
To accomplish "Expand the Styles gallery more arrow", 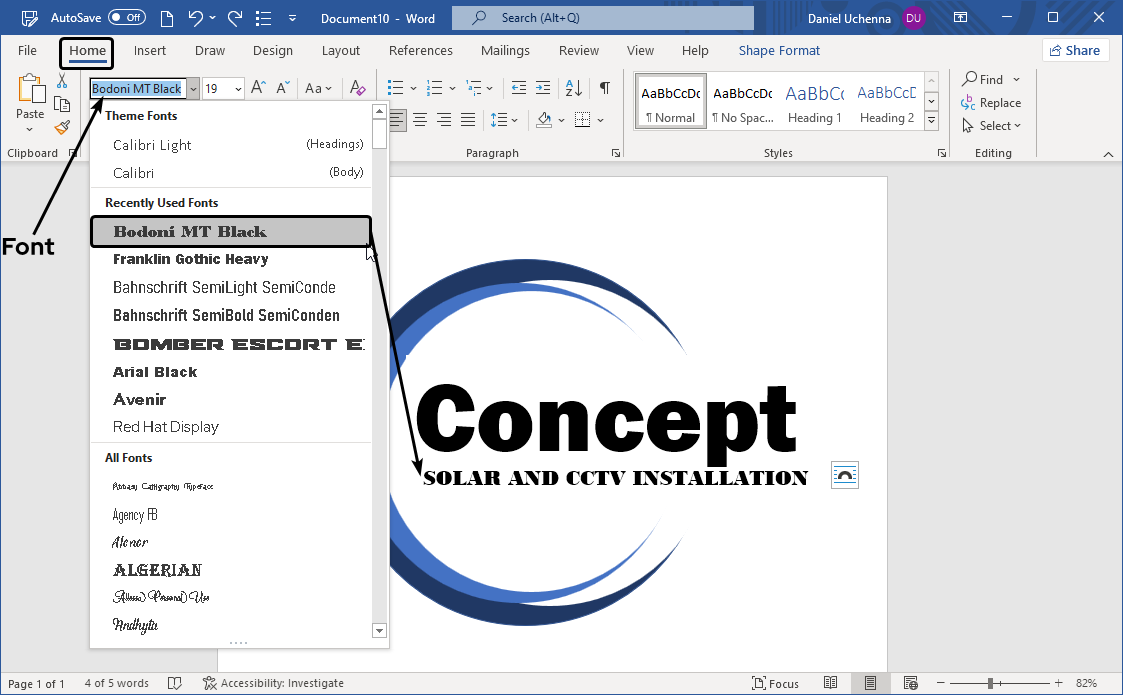I will pos(931,120).
